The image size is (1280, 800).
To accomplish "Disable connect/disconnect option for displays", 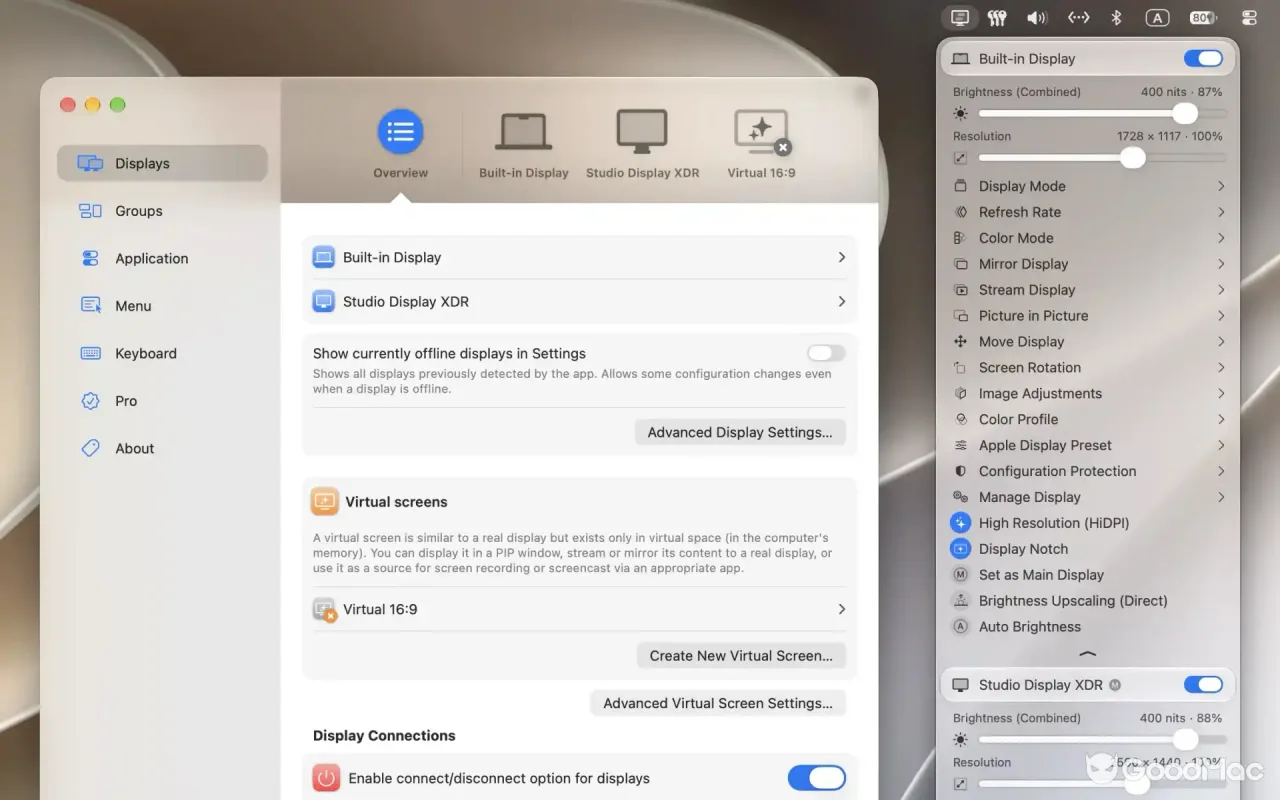I will 816,778.
